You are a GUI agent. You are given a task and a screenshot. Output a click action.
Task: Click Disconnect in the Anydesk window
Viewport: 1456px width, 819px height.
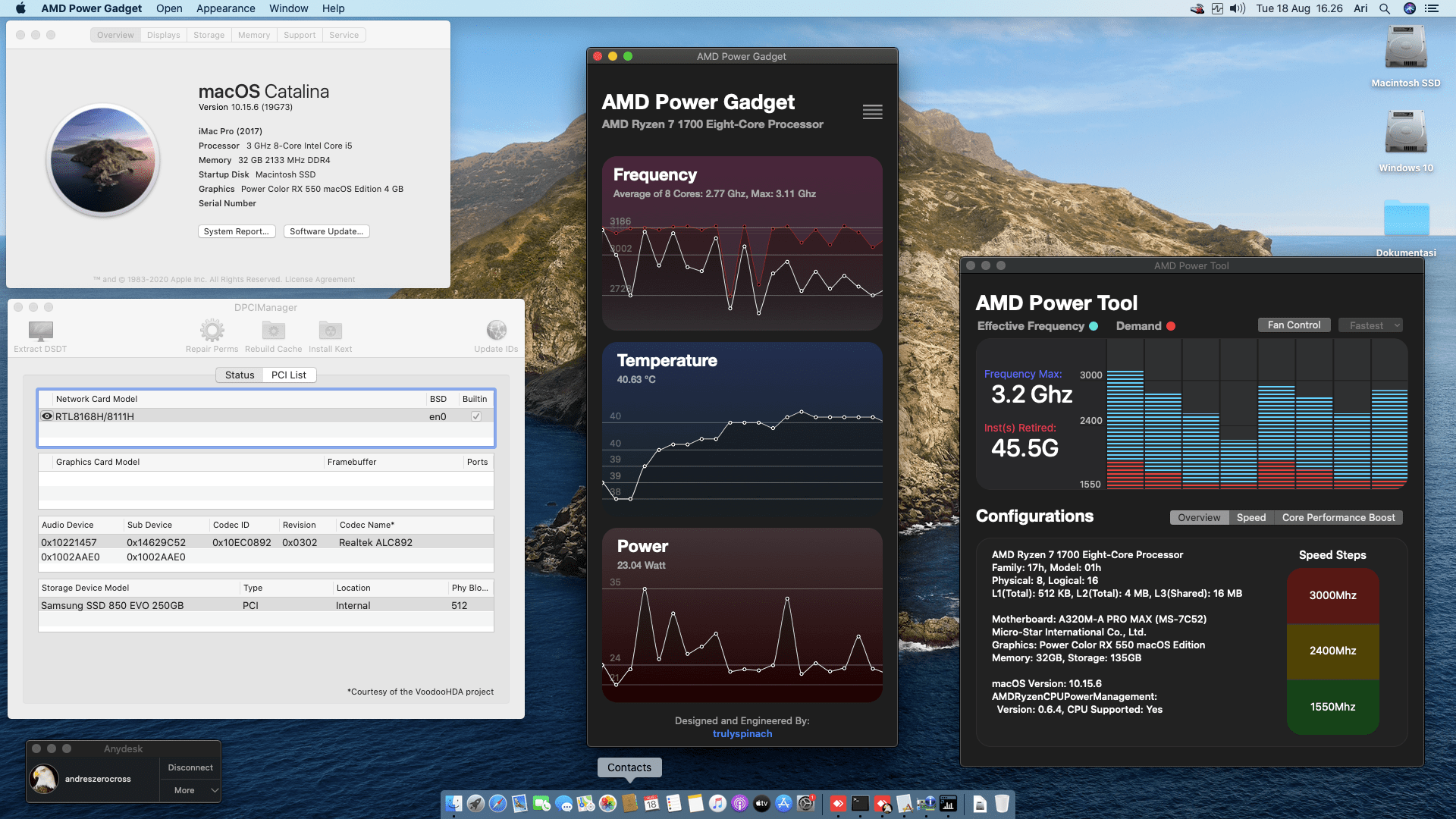coord(190,767)
